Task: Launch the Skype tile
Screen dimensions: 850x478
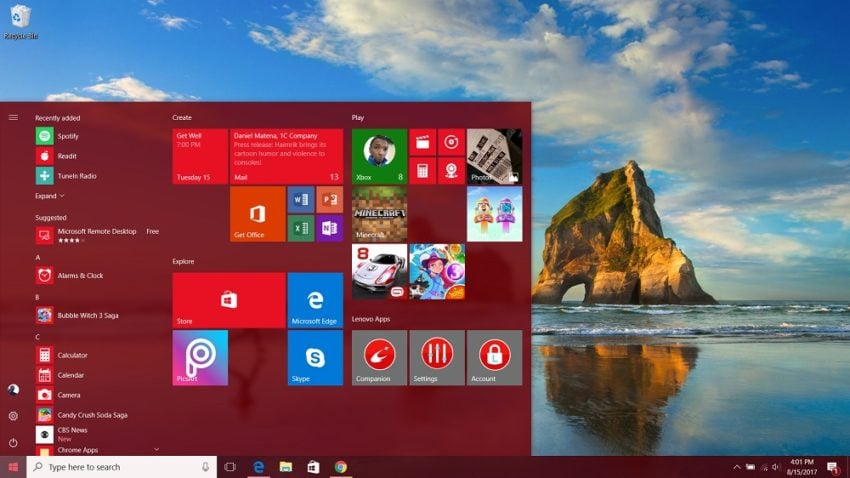Action: tap(315, 358)
